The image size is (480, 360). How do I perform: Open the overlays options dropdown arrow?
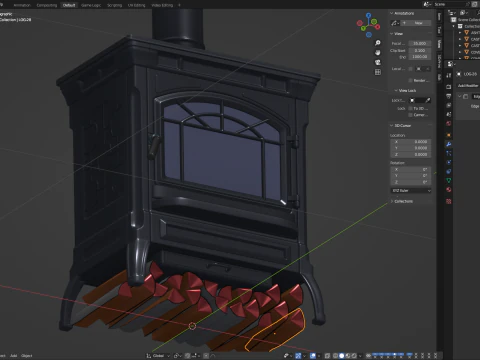(x=318, y=356)
